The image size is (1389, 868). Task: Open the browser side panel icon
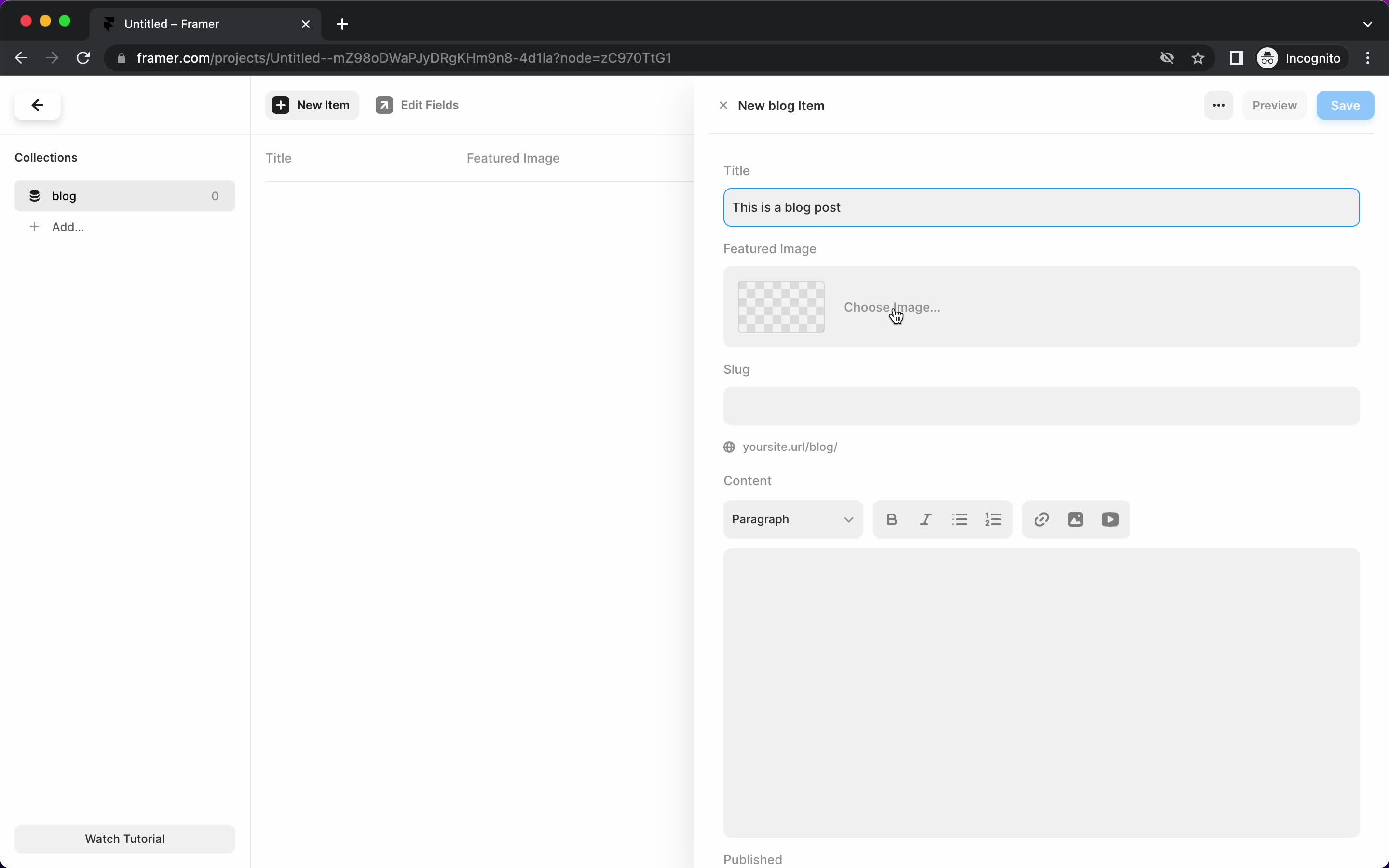pyautogui.click(x=1236, y=58)
